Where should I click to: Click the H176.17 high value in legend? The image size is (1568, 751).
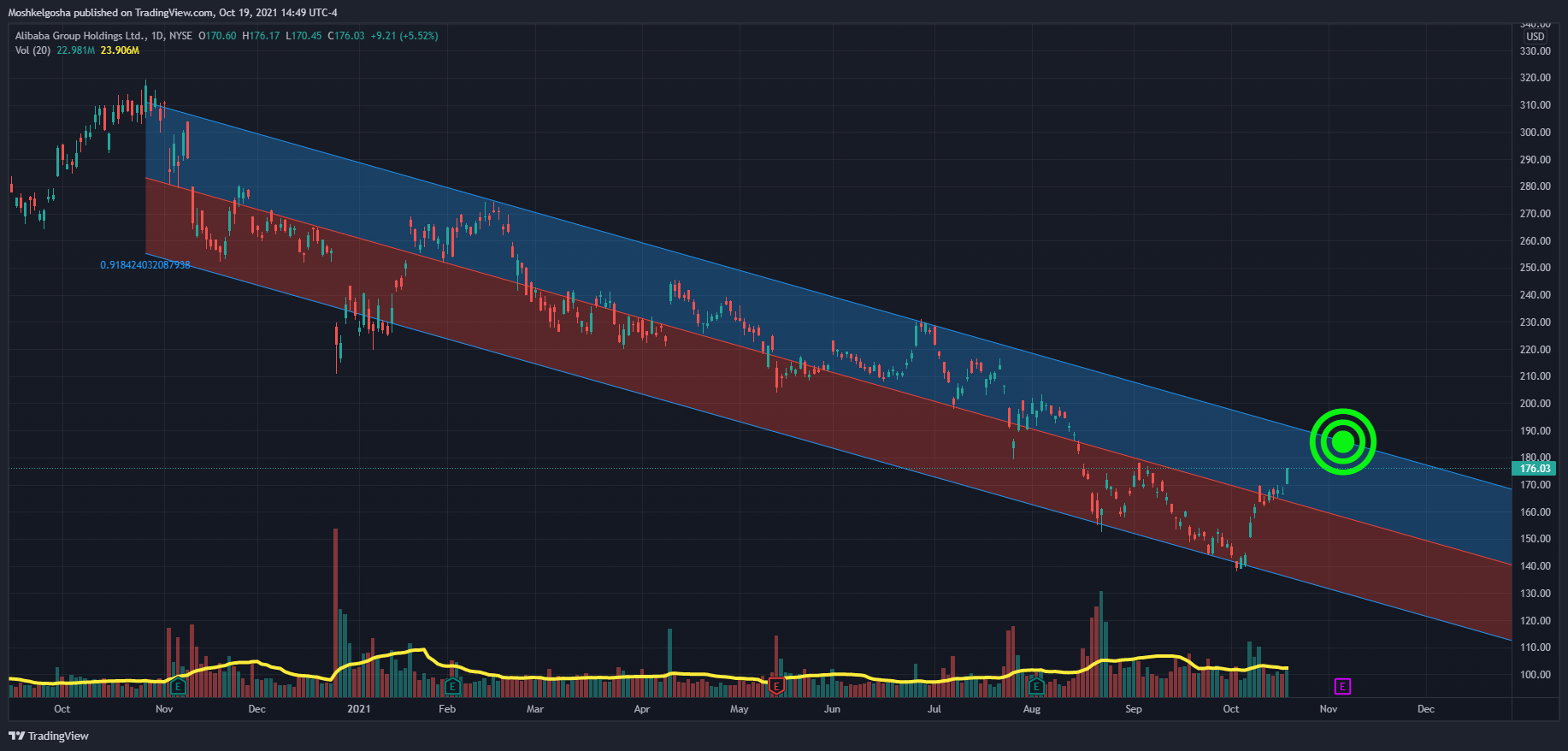tap(261, 36)
